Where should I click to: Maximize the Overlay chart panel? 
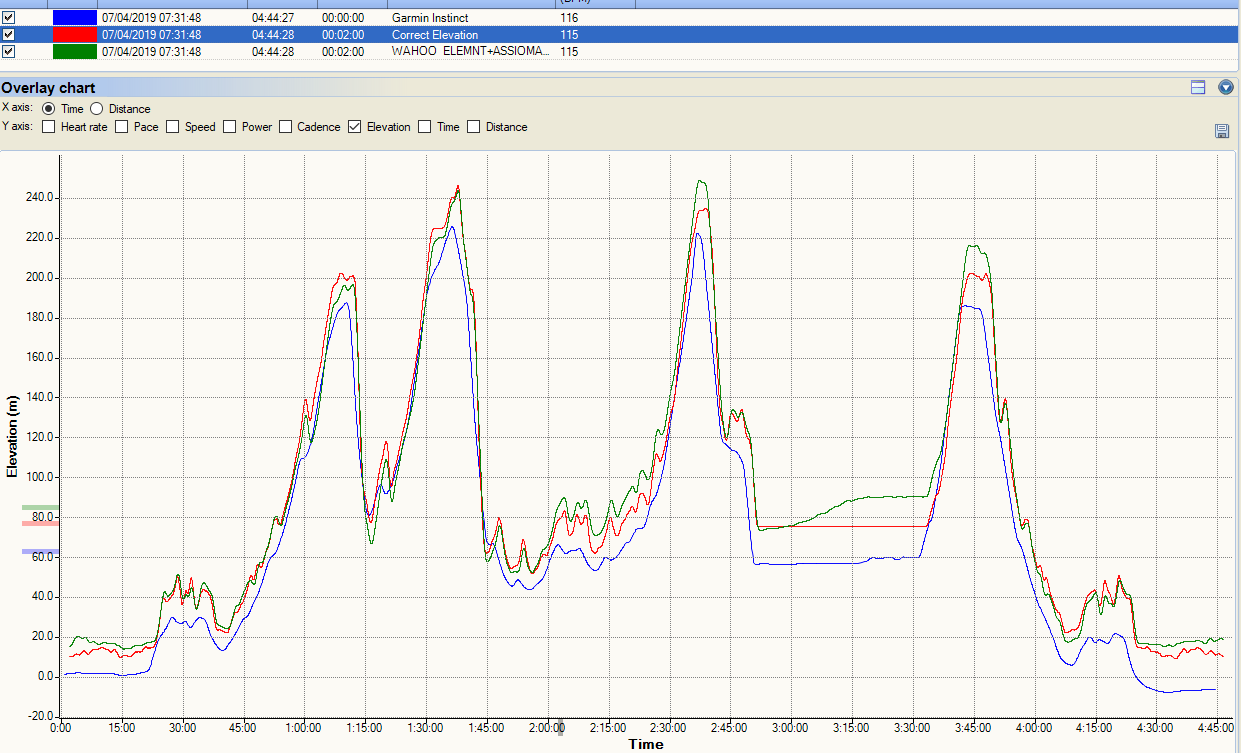[1198, 88]
